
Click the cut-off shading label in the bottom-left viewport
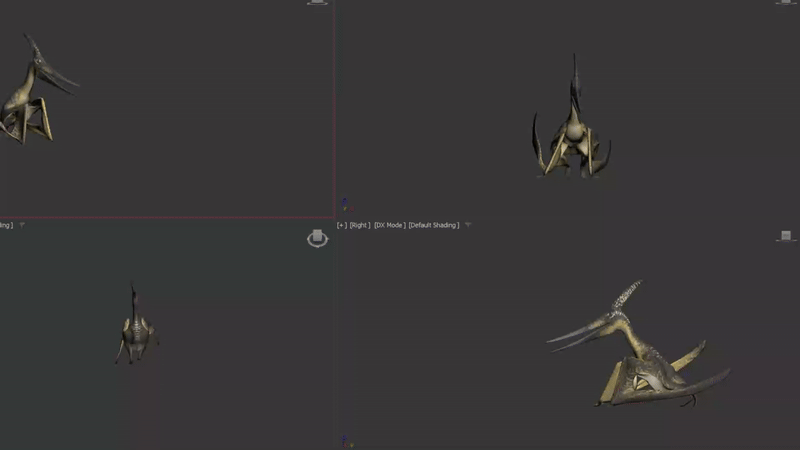(x=6, y=225)
